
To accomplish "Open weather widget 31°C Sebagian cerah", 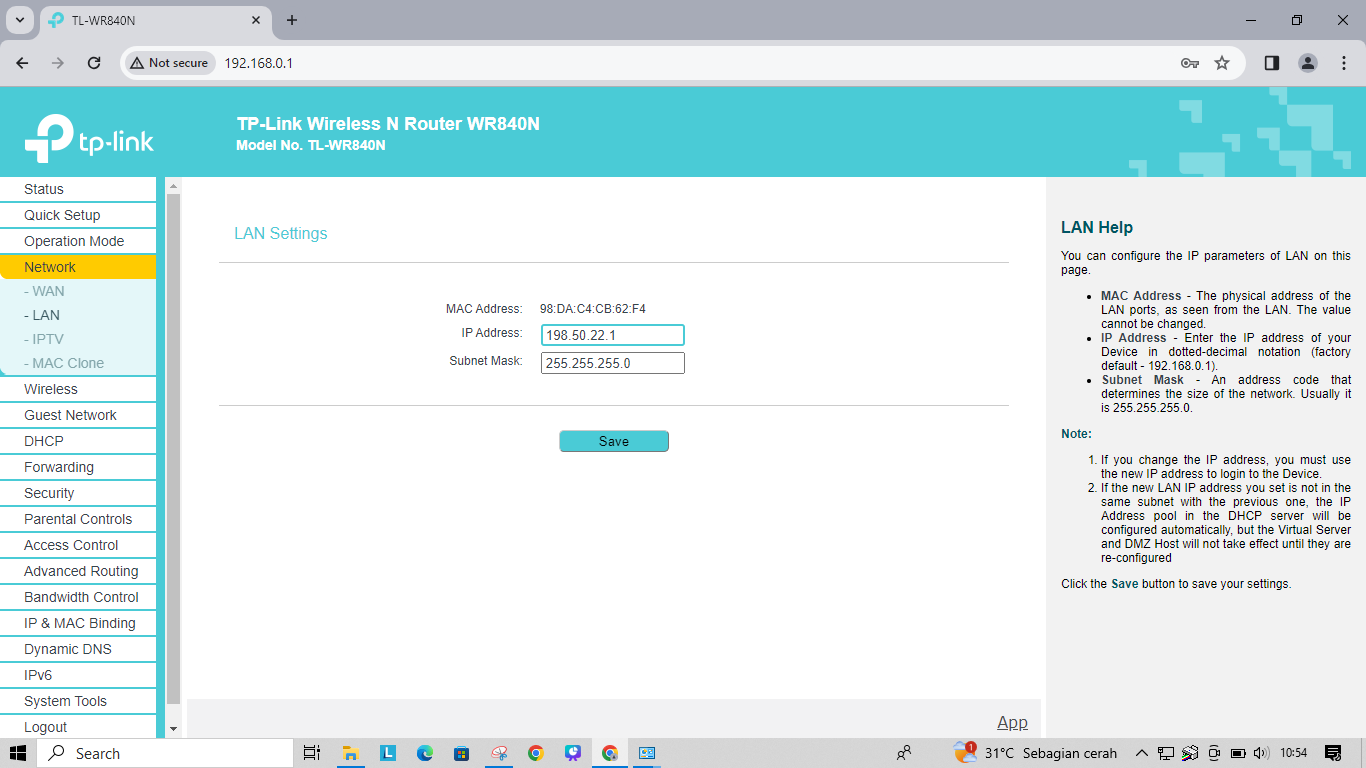I will coord(1035,753).
